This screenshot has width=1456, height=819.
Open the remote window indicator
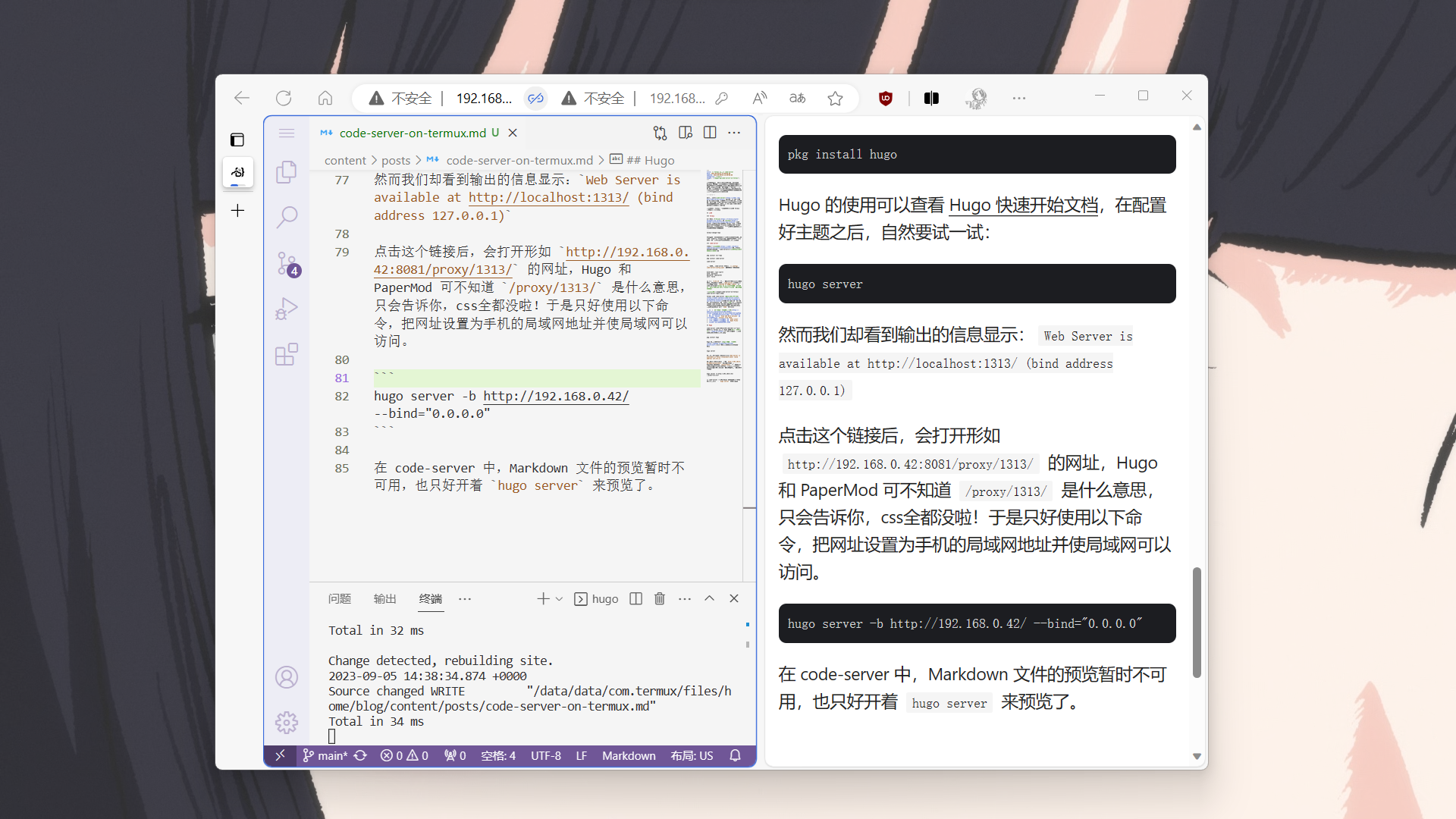pyautogui.click(x=281, y=756)
